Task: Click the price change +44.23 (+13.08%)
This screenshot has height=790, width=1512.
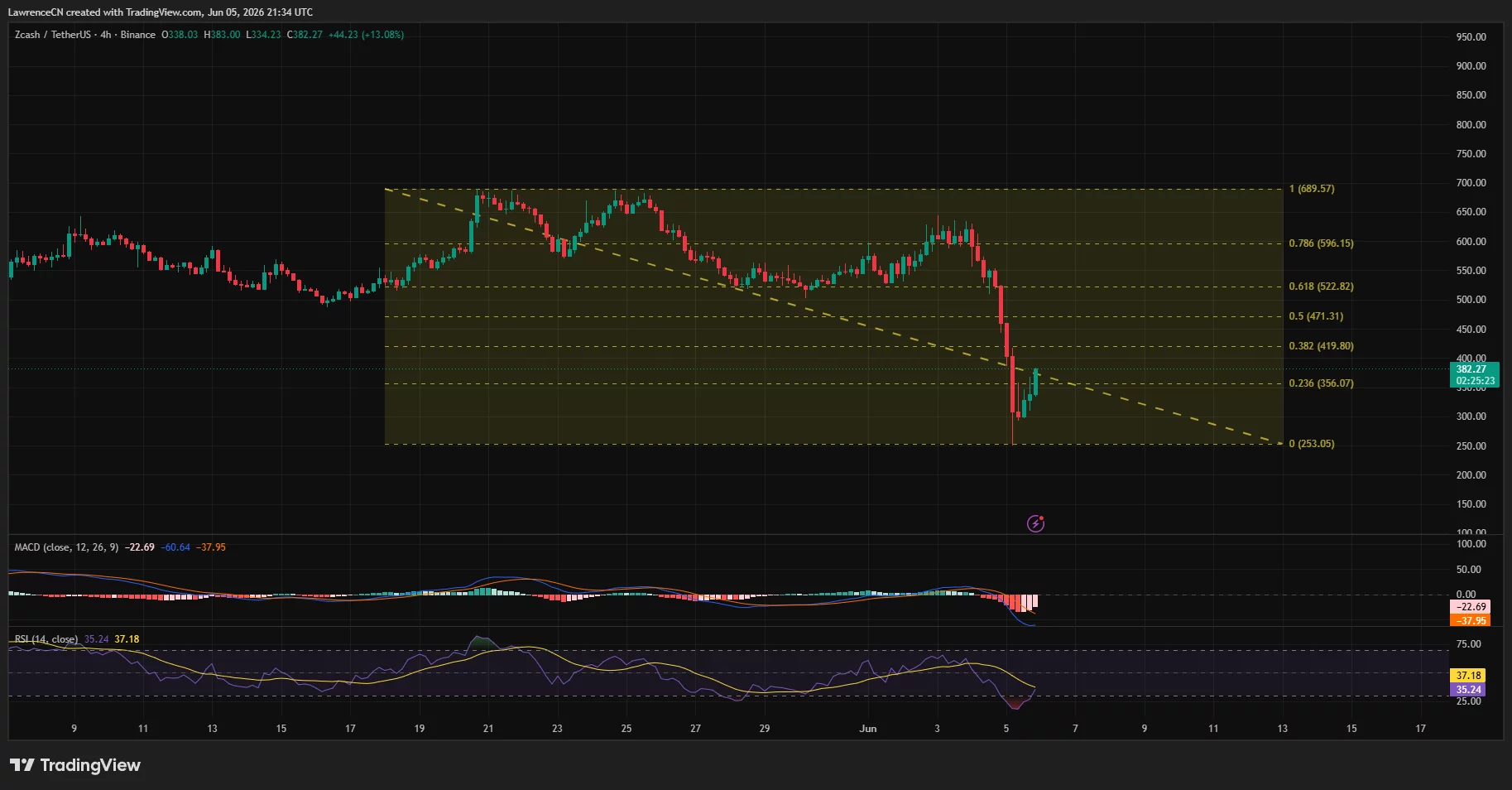Action: (x=366, y=35)
